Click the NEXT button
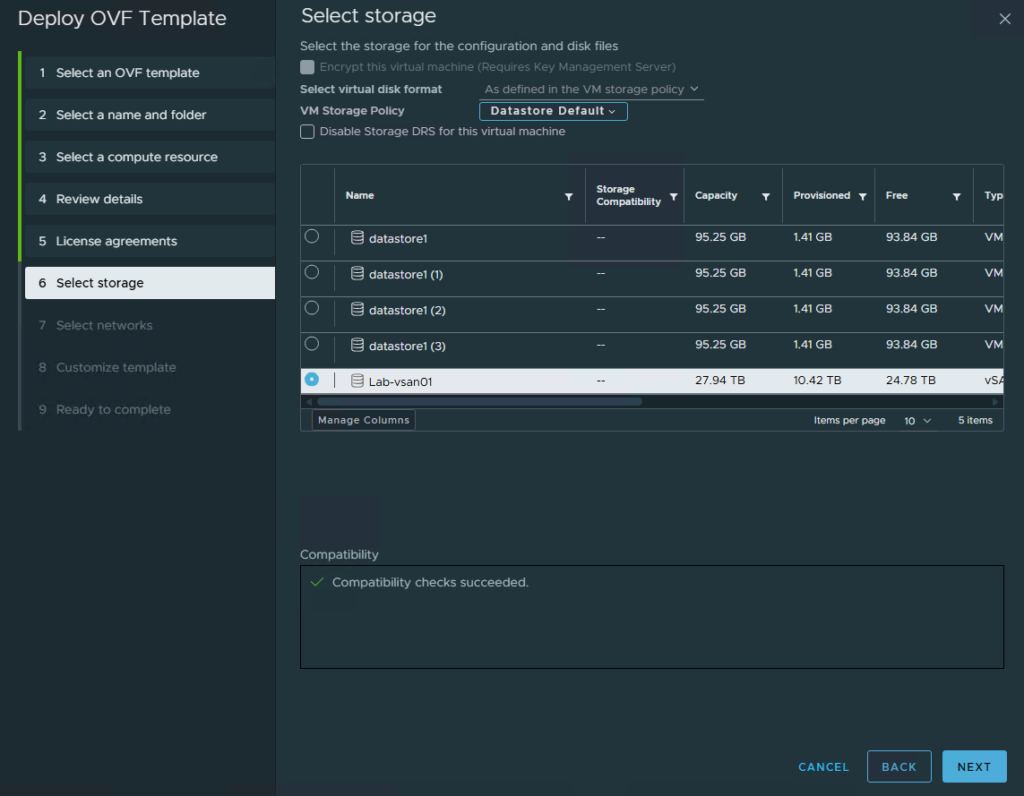Viewport: 1024px width, 796px height. [974, 767]
